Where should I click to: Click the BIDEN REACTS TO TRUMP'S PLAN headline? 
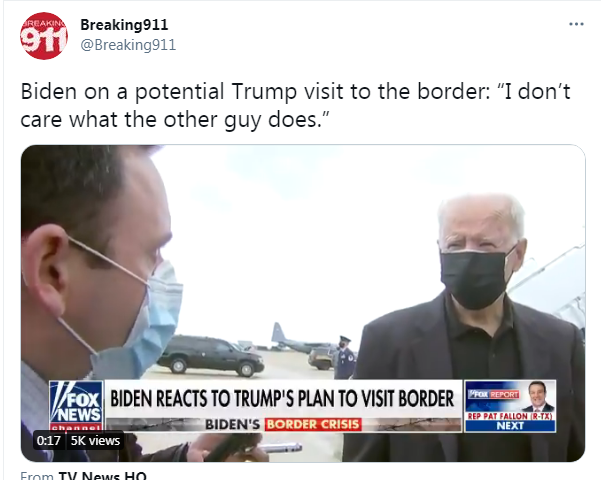tap(282, 399)
